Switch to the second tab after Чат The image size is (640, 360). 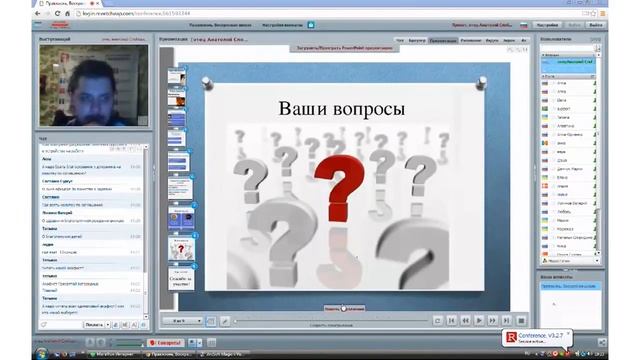[417, 40]
